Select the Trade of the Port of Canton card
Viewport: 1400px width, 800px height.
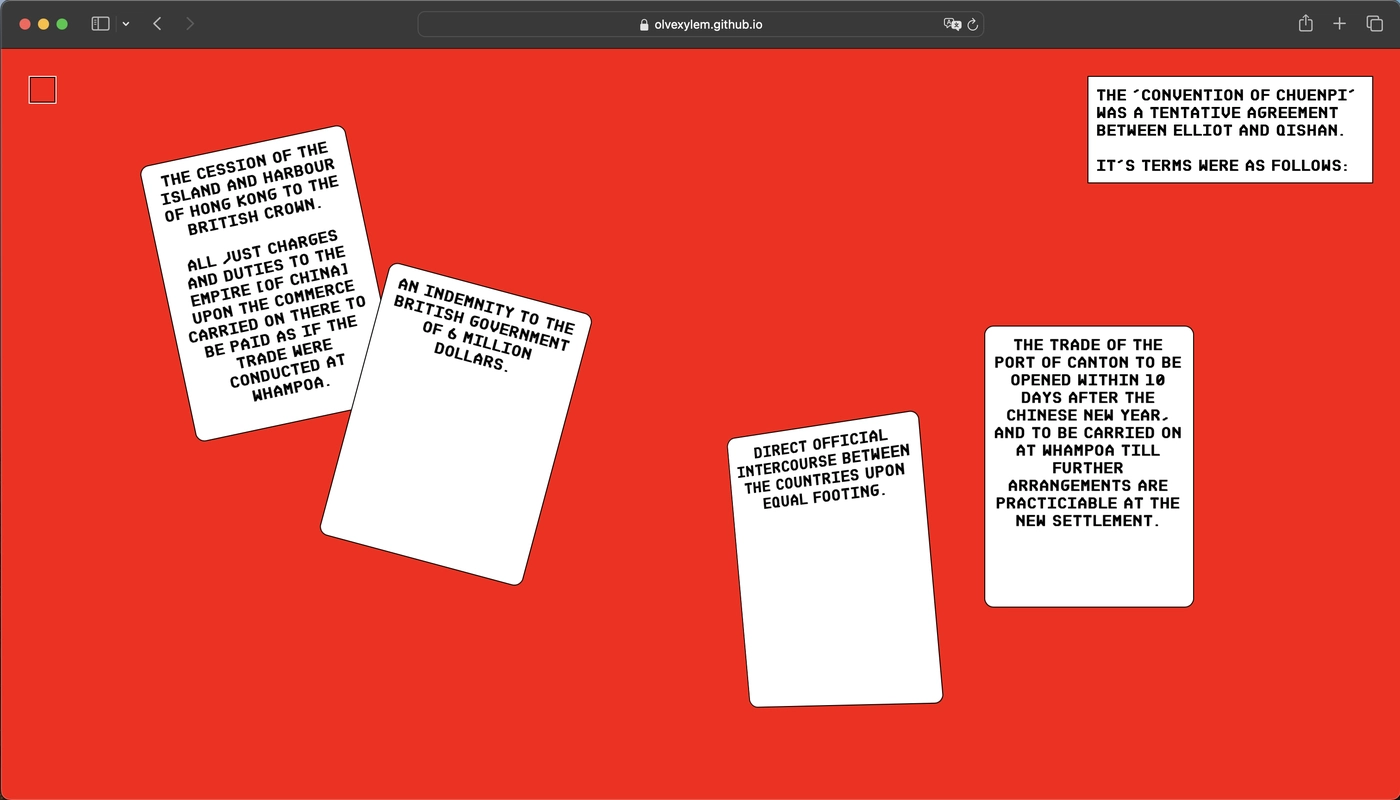1089,466
